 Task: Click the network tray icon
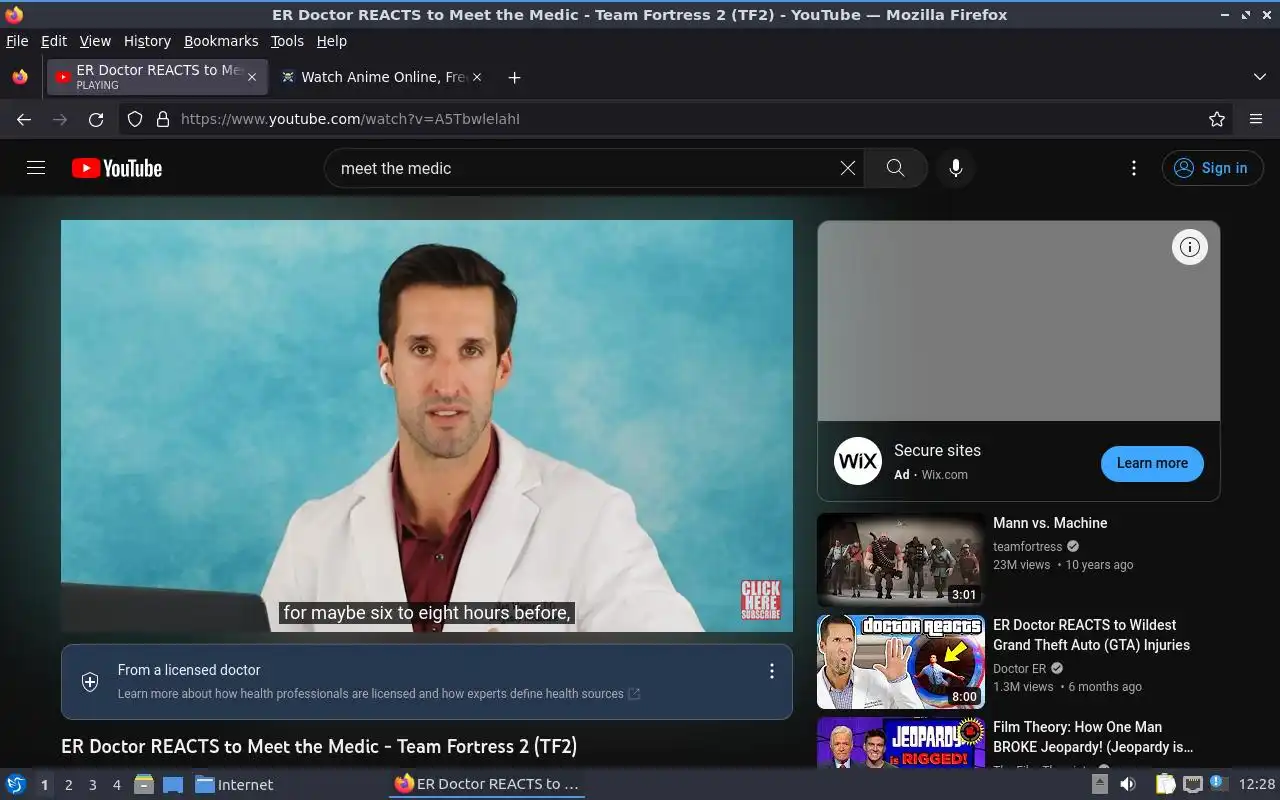coord(1192,784)
